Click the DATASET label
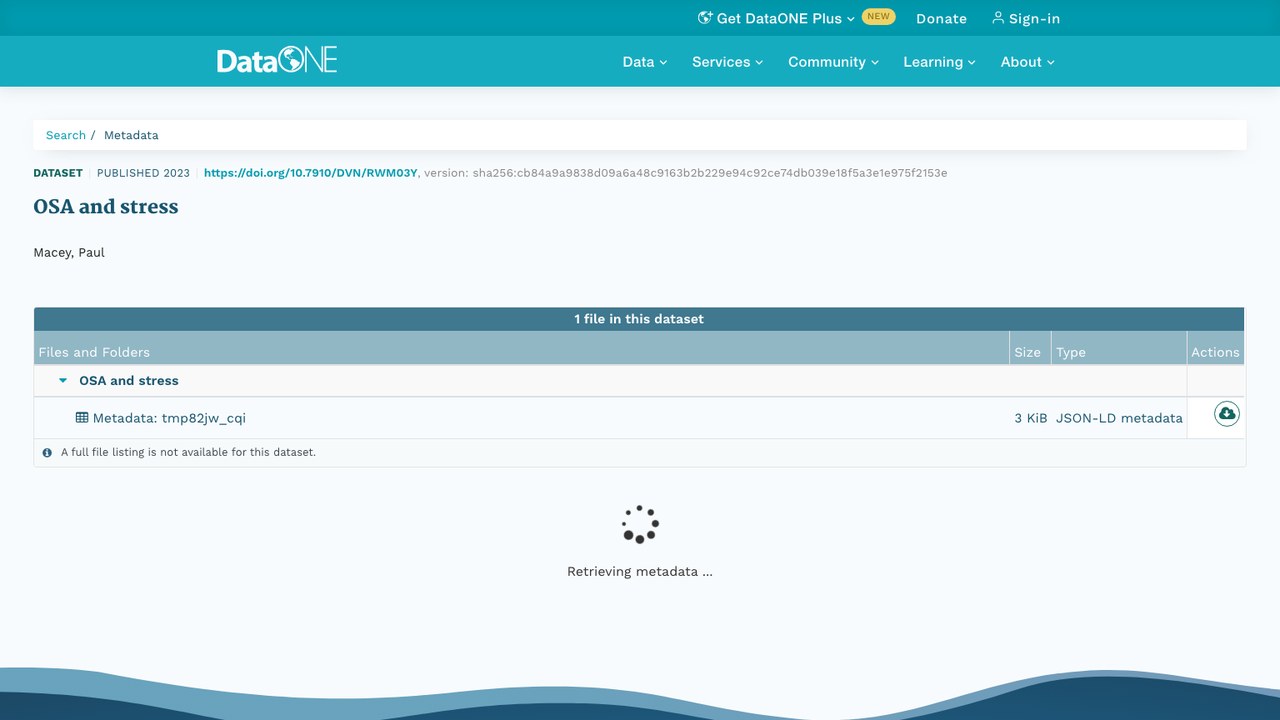 coord(58,173)
